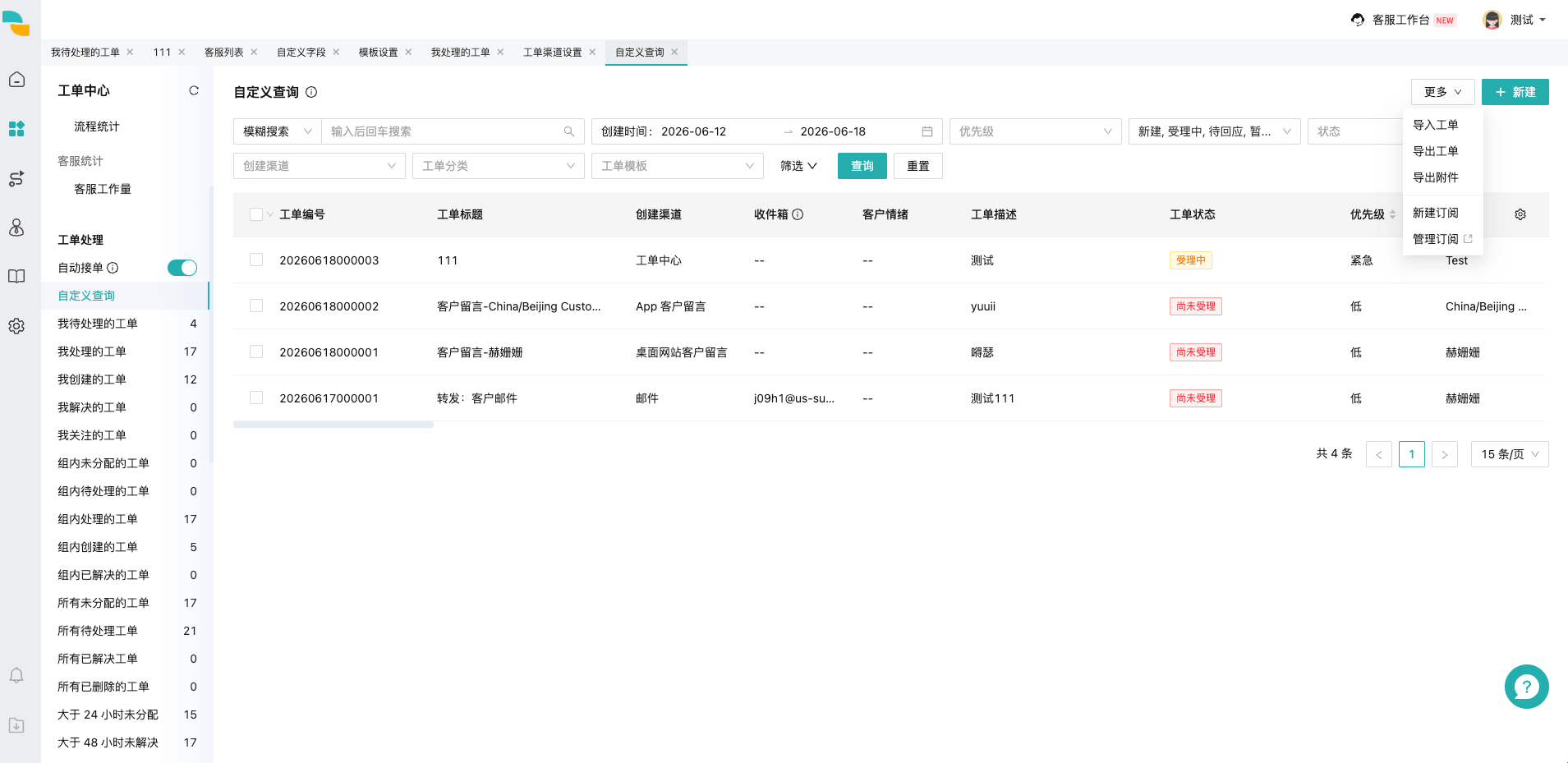Switch to 自定义字段 tab
This screenshot has height=763, width=1568.
[301, 52]
